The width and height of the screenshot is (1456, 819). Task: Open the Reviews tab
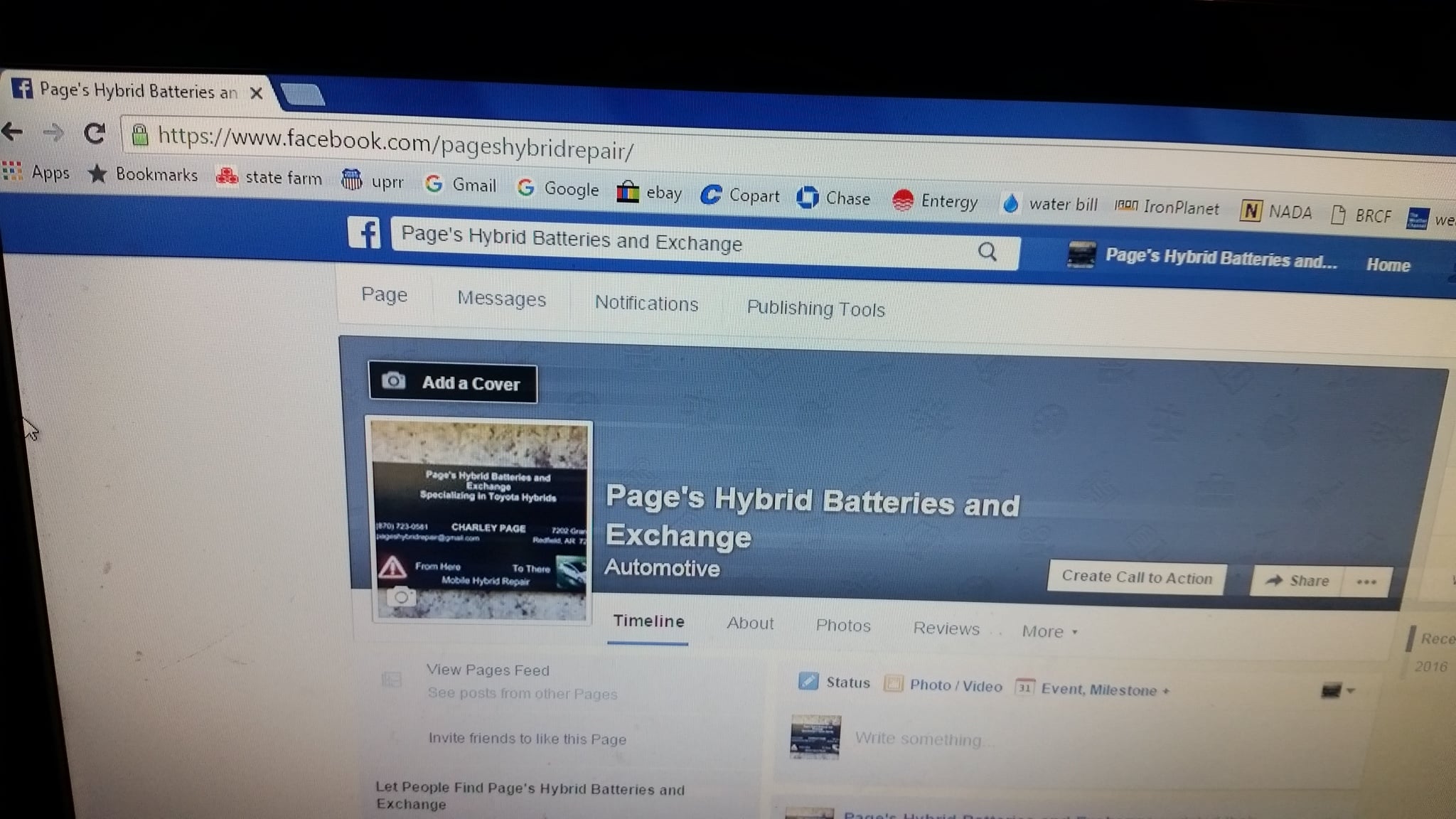pyautogui.click(x=946, y=628)
